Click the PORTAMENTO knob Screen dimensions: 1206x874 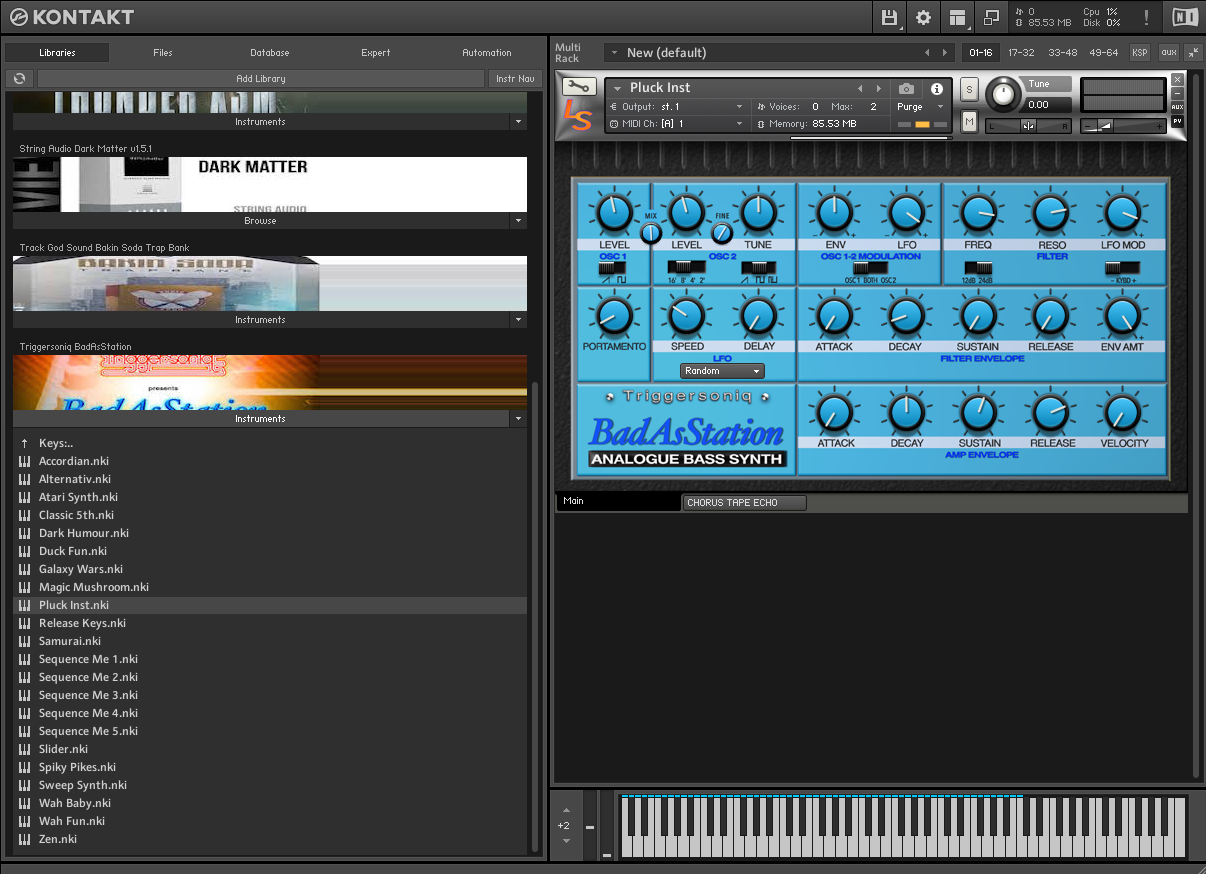coord(614,315)
